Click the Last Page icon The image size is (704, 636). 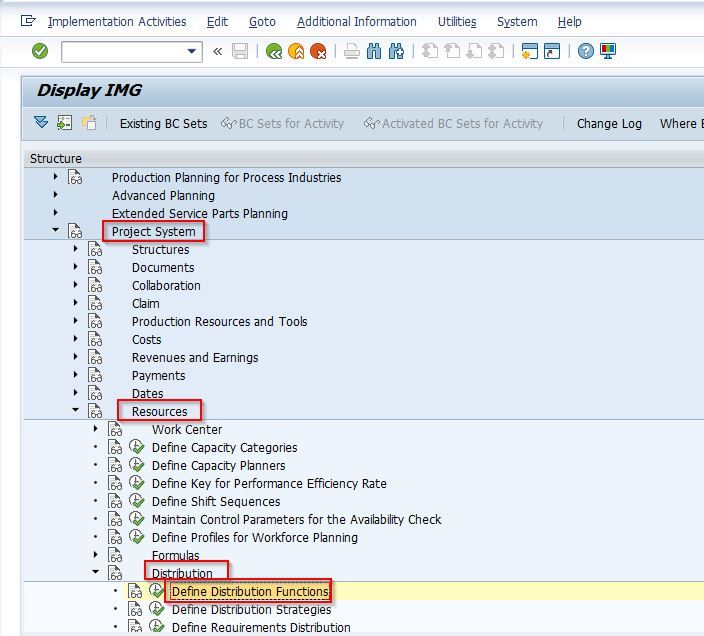(496, 52)
